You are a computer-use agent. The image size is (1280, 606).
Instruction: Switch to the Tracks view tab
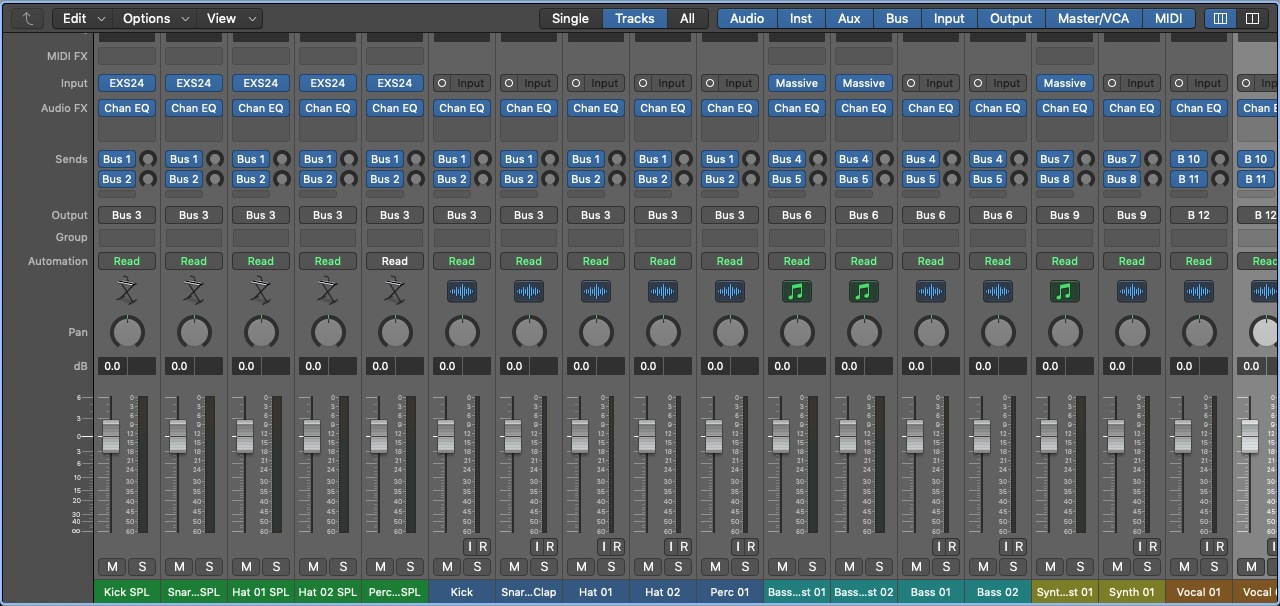634,17
